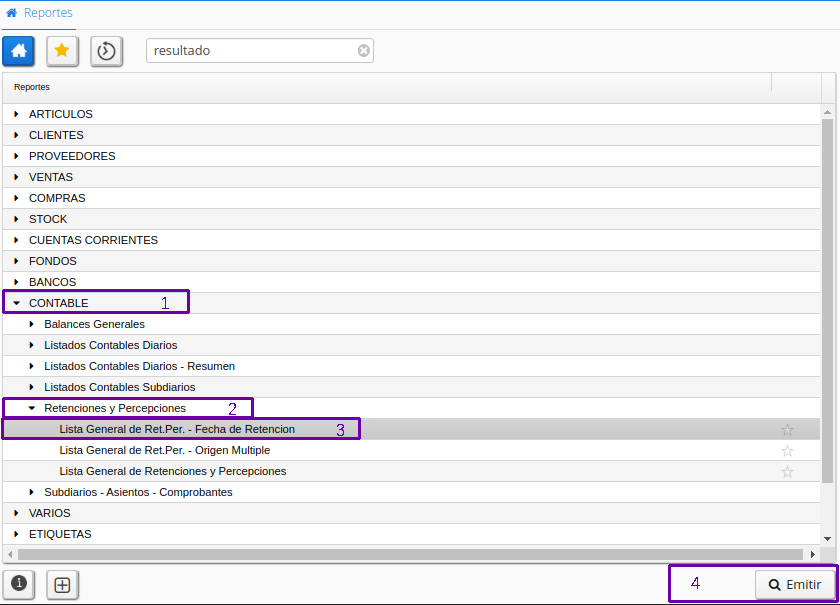Open recent reports history clock button
Viewport: 840px width, 605px height.
[106, 51]
